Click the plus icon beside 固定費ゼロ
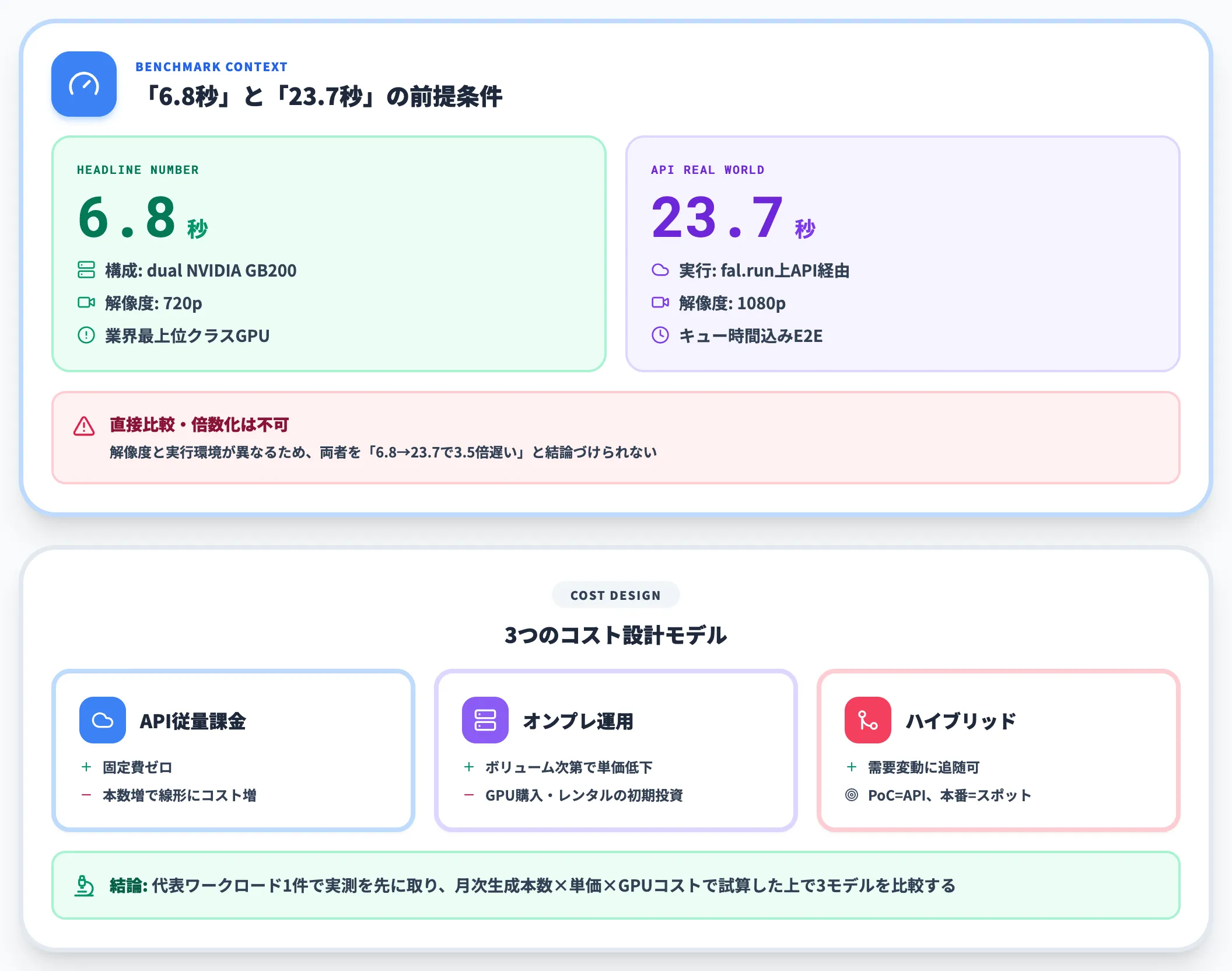1232x971 pixels. click(86, 767)
